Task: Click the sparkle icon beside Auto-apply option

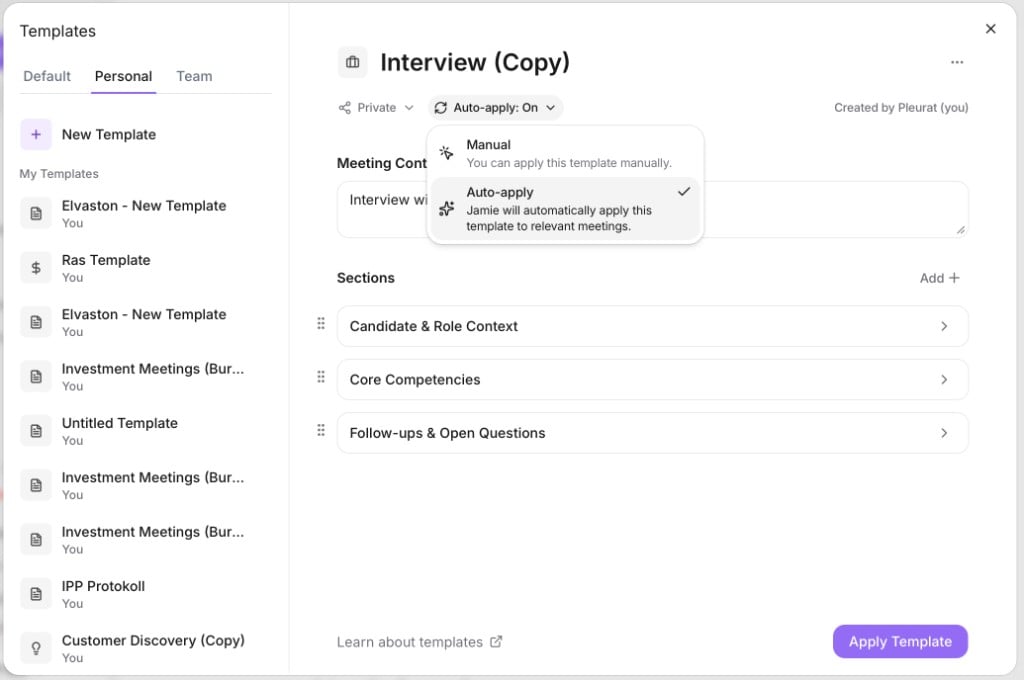Action: coord(446,209)
